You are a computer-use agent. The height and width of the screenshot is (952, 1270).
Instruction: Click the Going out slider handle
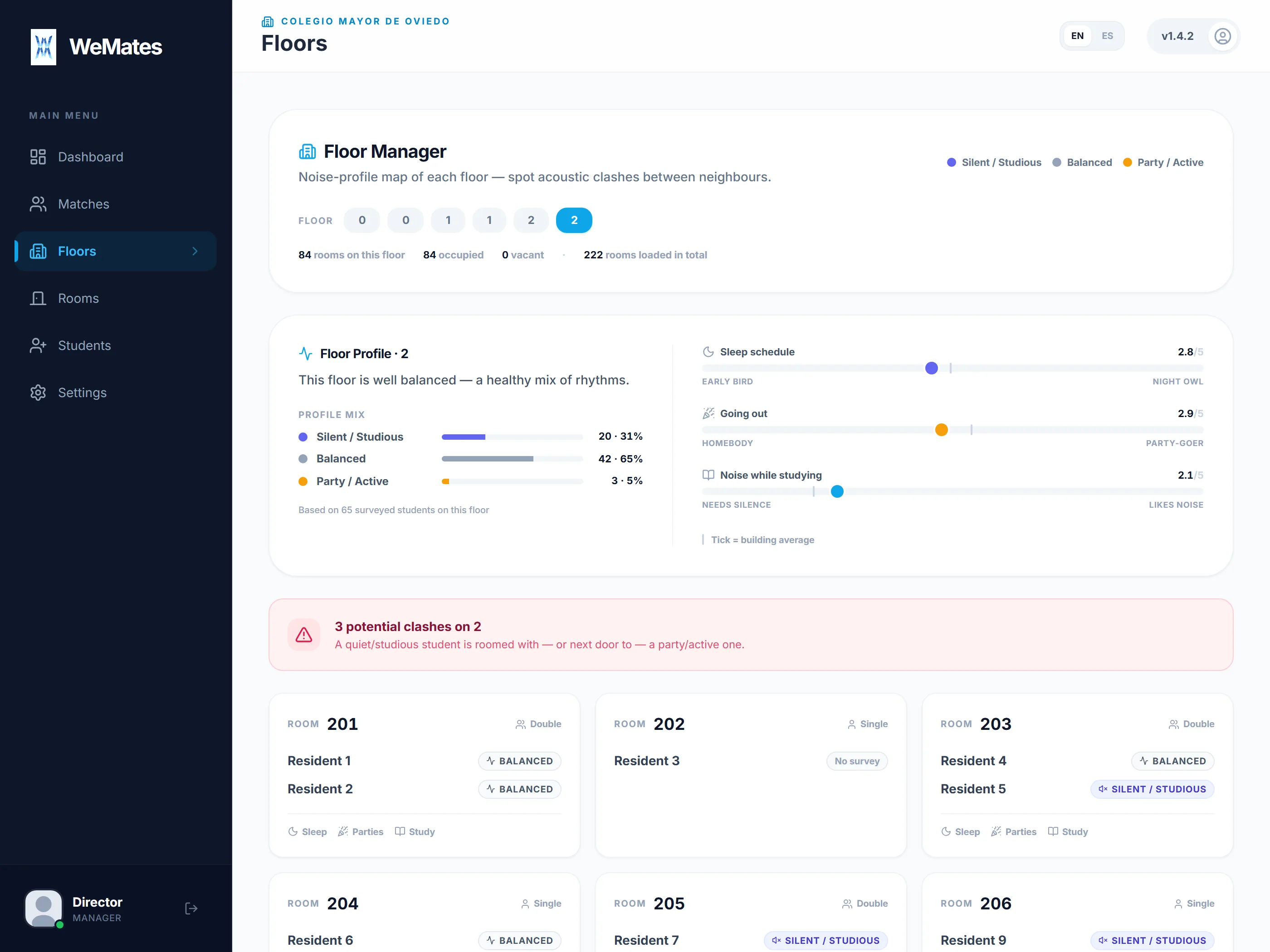(x=941, y=430)
